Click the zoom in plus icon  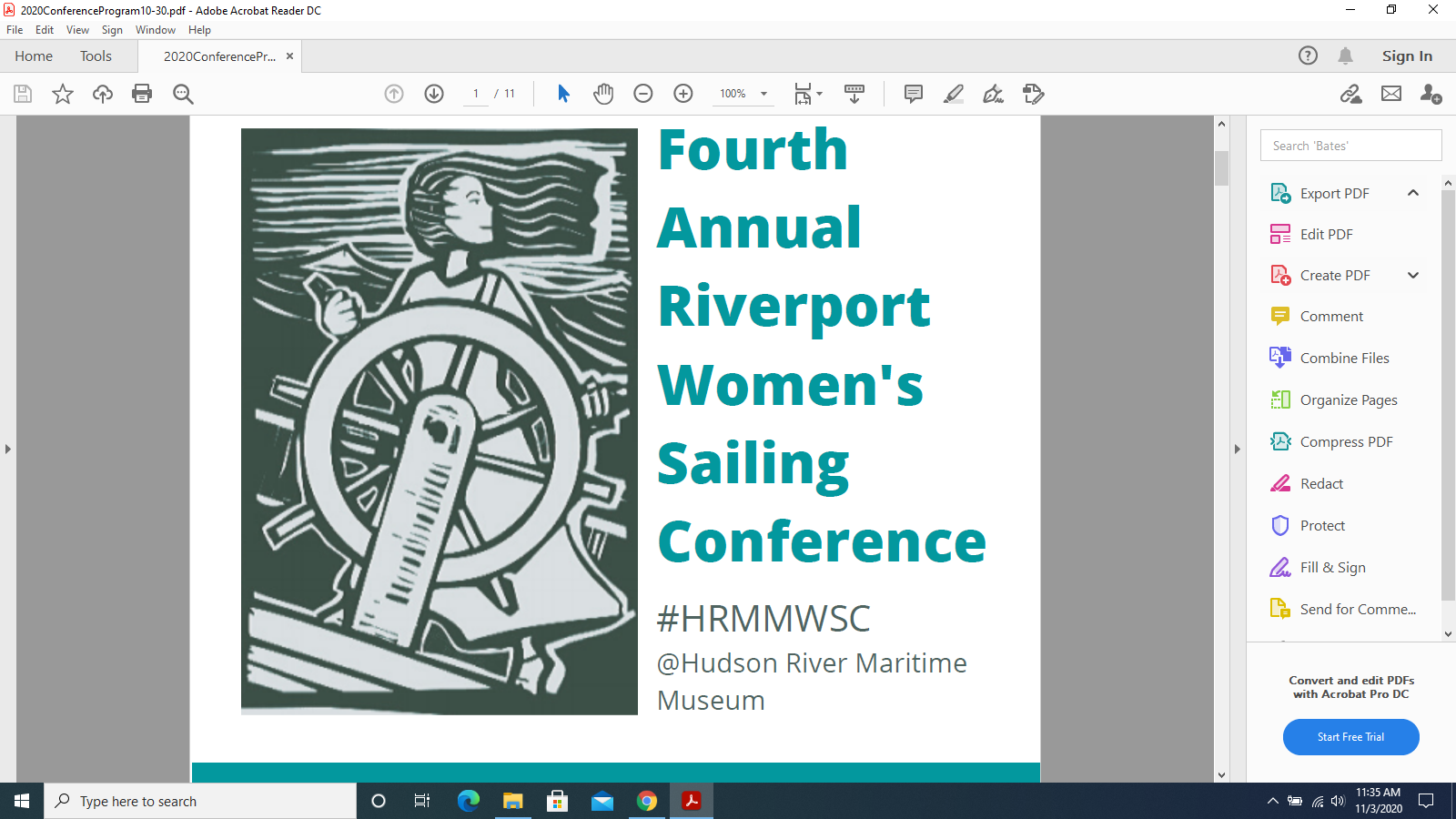point(683,94)
